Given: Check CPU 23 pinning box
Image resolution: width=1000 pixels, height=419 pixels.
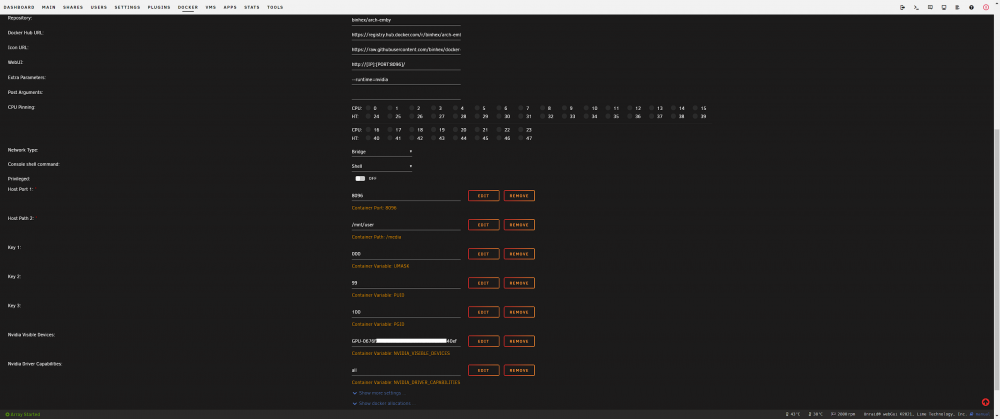Looking at the screenshot, I should [521, 129].
